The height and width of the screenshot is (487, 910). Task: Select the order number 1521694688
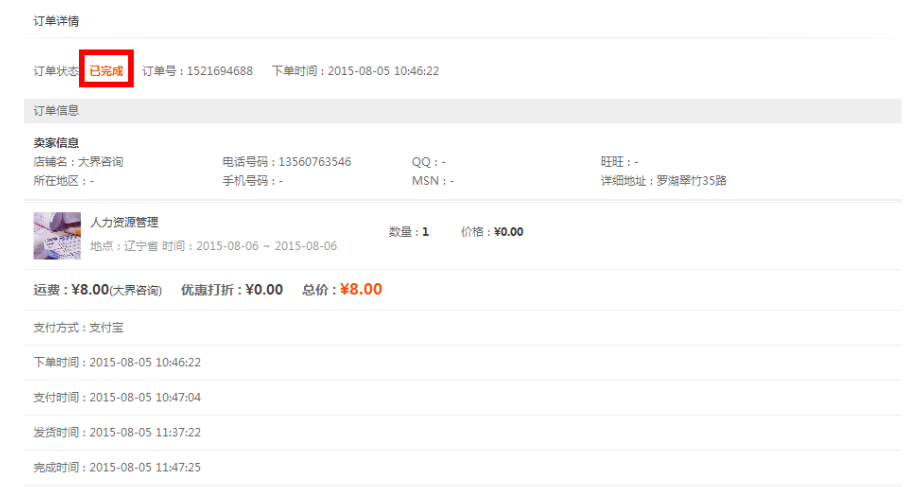tap(218, 71)
